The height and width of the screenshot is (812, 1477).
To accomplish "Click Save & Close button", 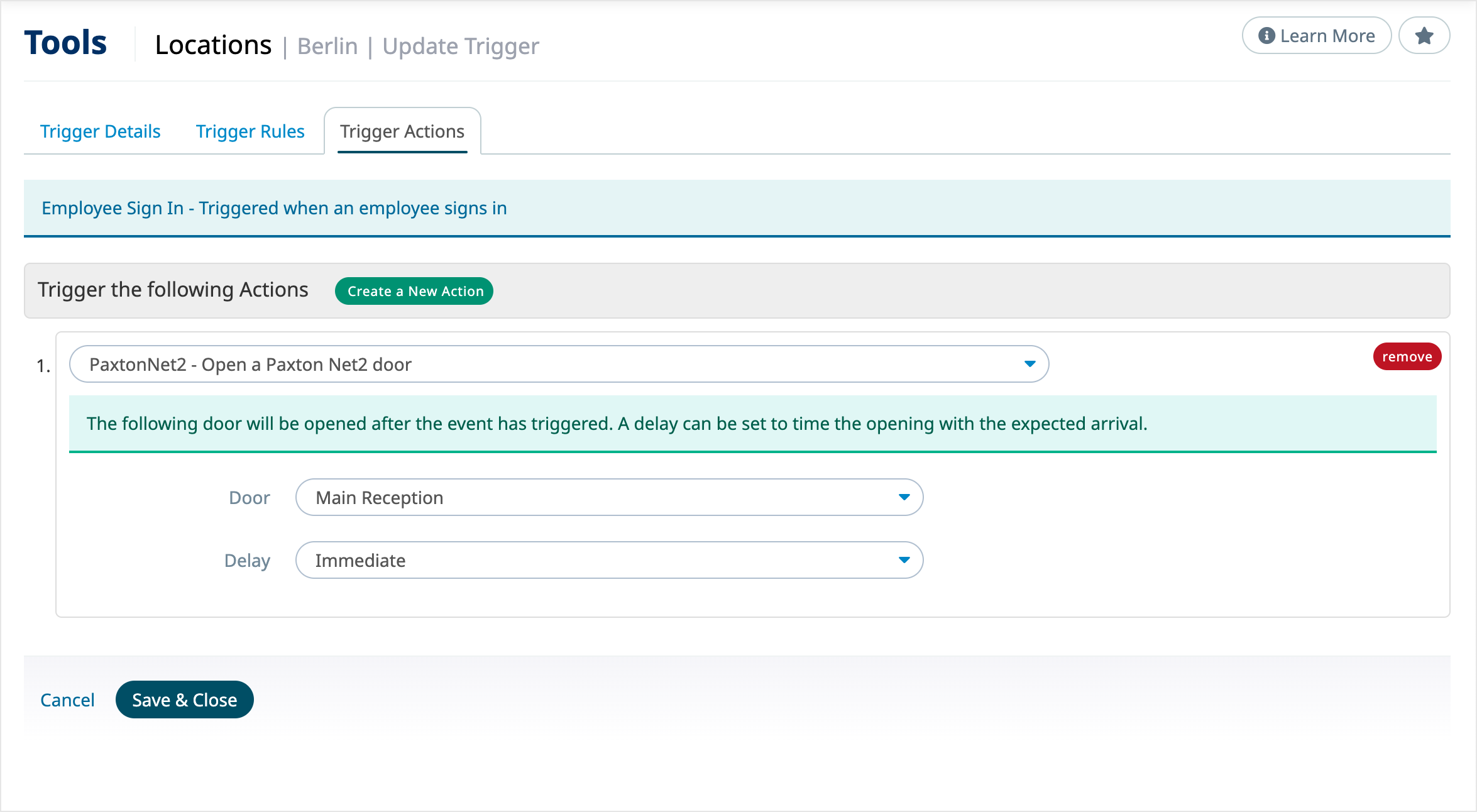I will (x=185, y=700).
